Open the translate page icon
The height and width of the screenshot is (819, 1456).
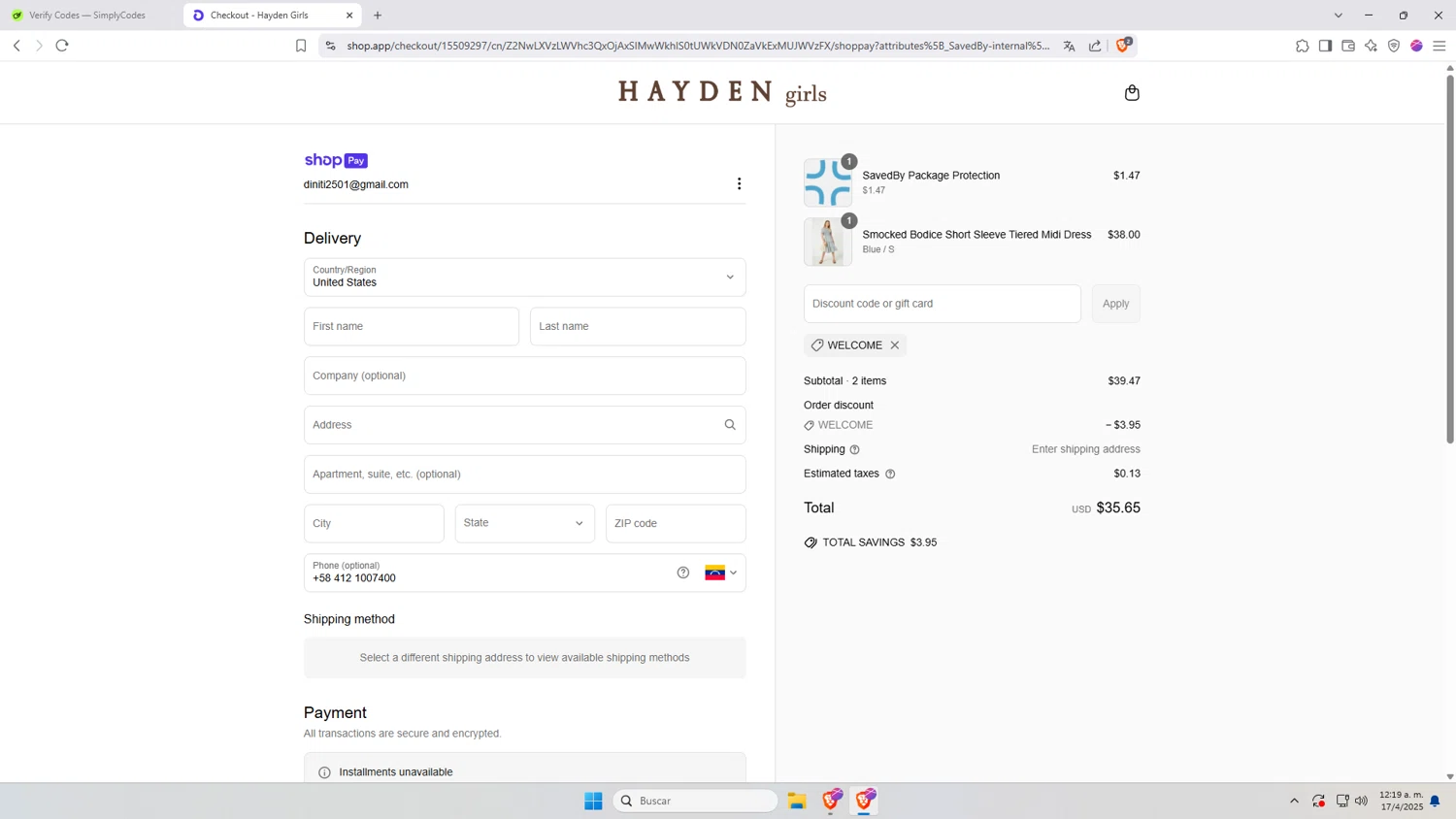point(1069,46)
